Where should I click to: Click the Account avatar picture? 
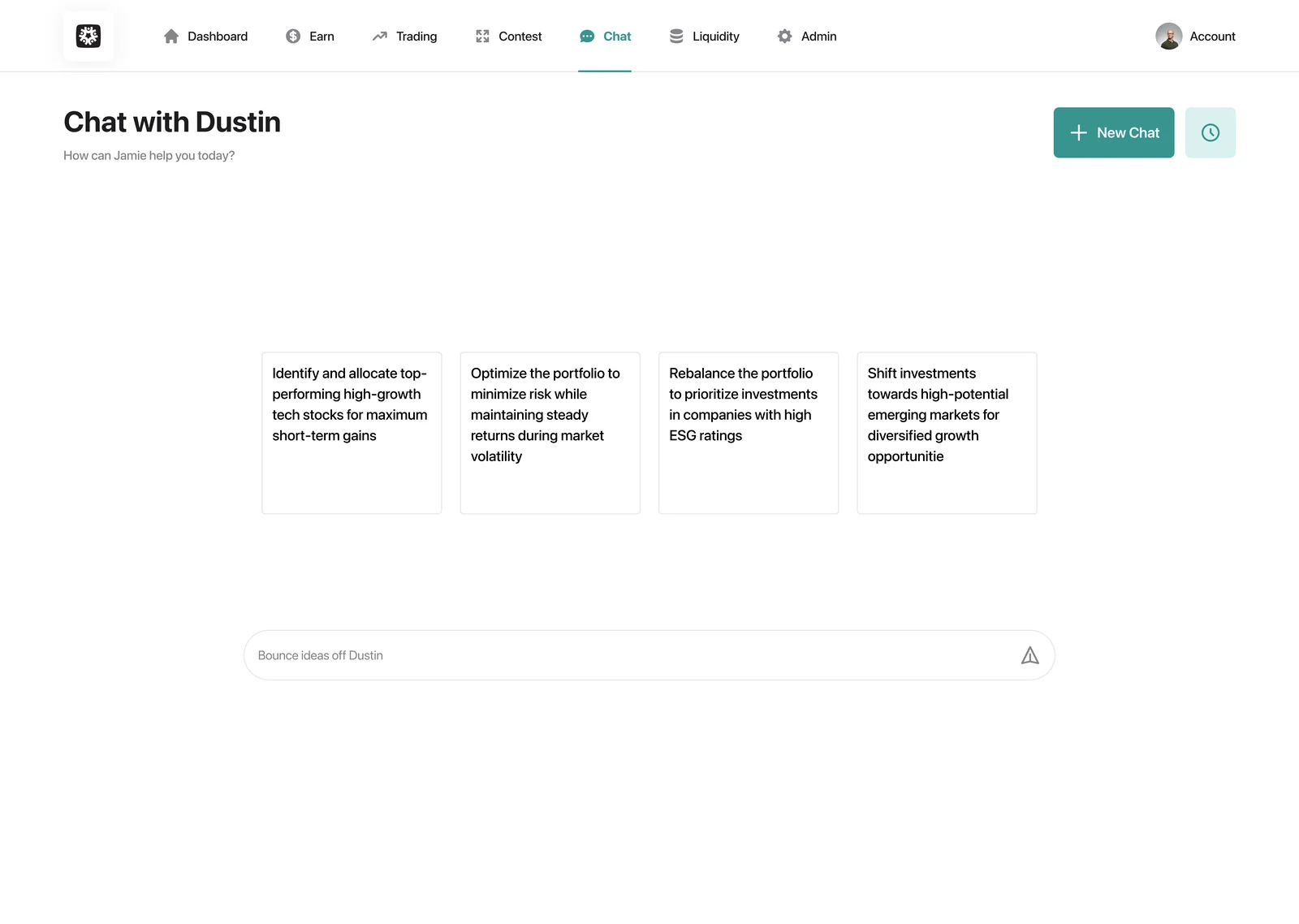click(1168, 37)
